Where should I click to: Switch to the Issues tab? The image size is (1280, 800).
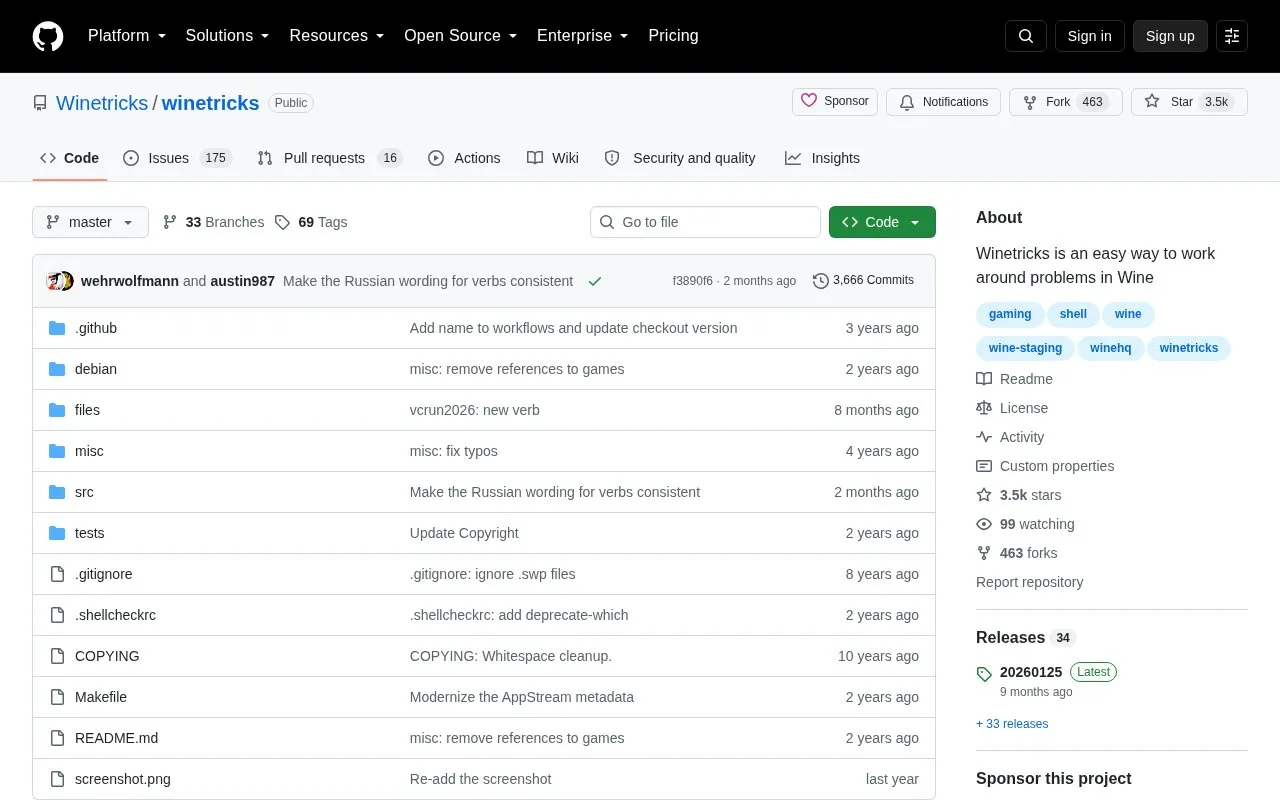pos(177,158)
